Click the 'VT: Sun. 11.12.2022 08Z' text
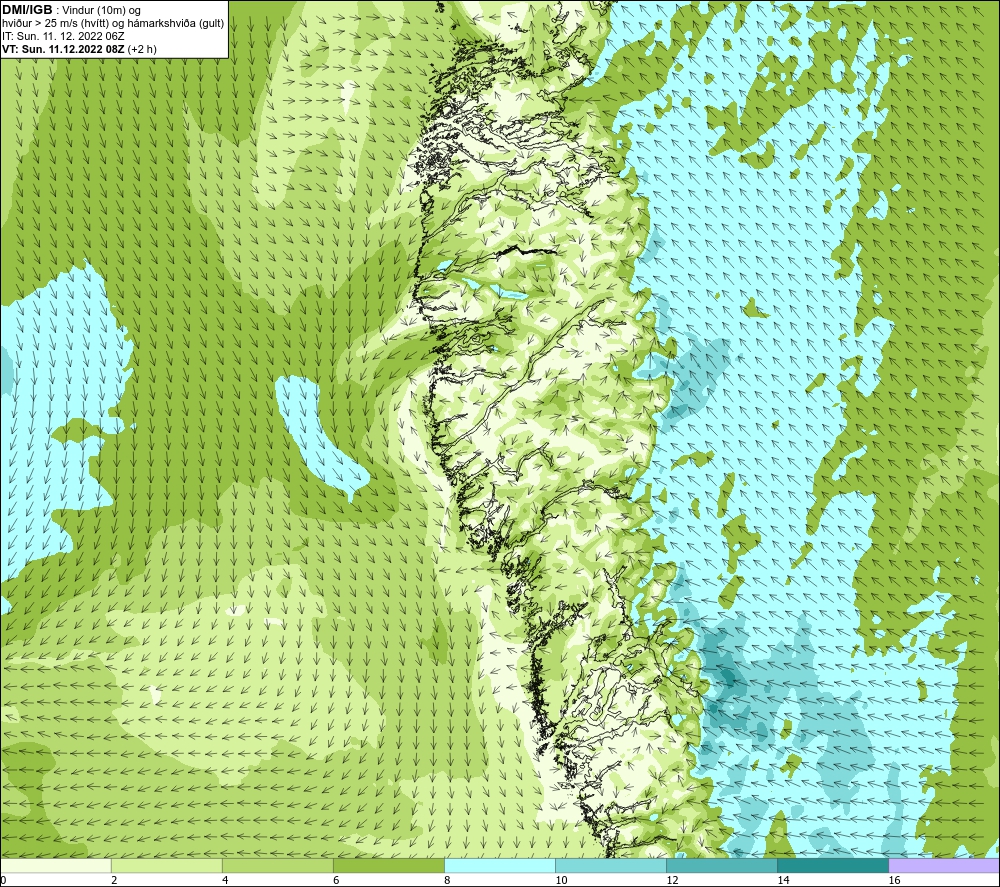 (x=63, y=49)
